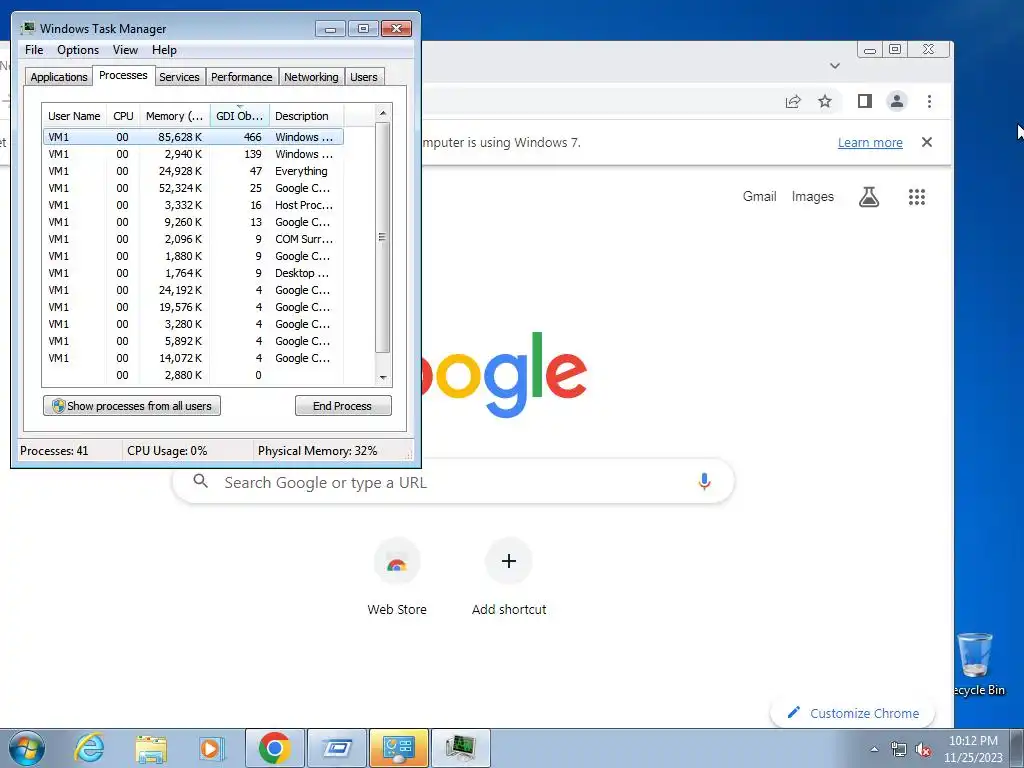
Task: Open the Task Manager Options menu
Action: pos(78,50)
